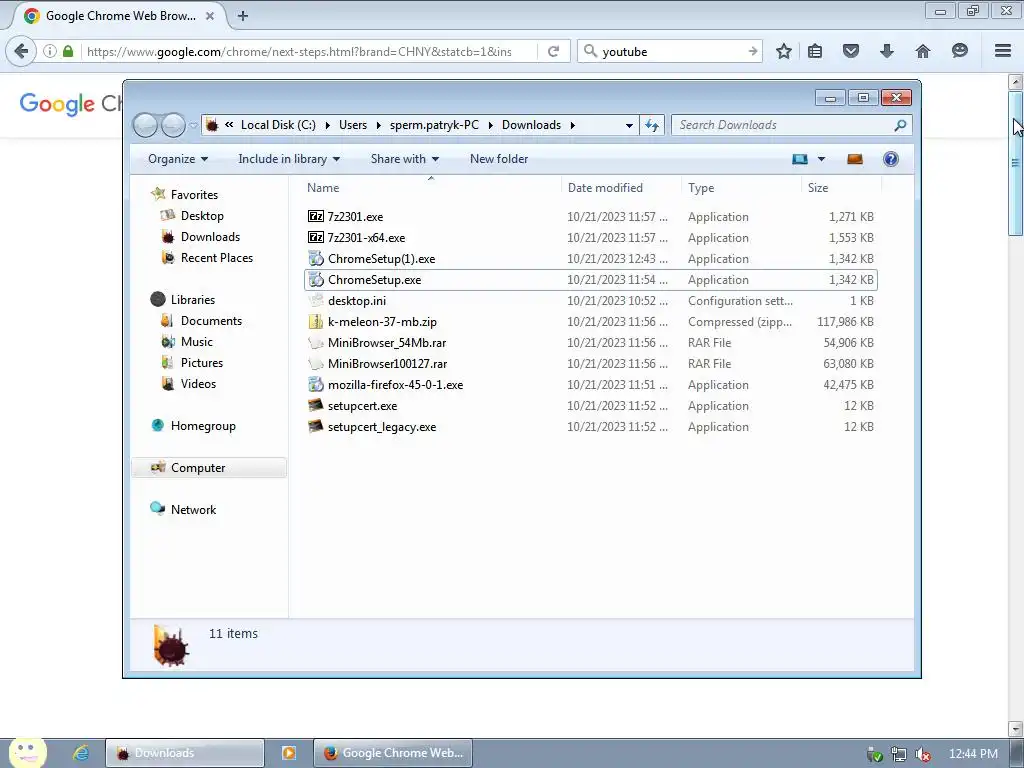Viewport: 1024px width, 768px height.
Task: Open the Start button on taskbar
Action: tap(27, 753)
